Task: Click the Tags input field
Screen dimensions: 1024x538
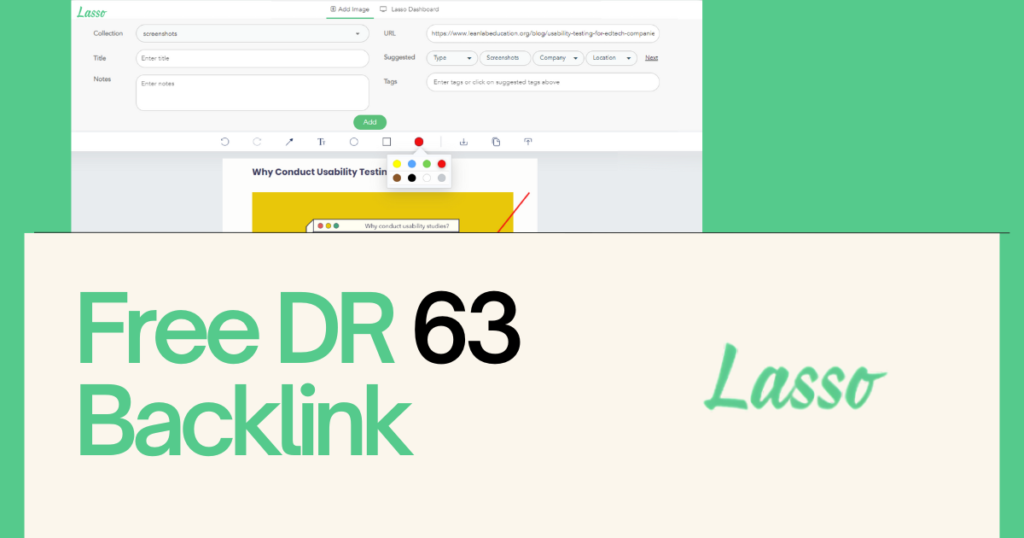Action: [543, 82]
